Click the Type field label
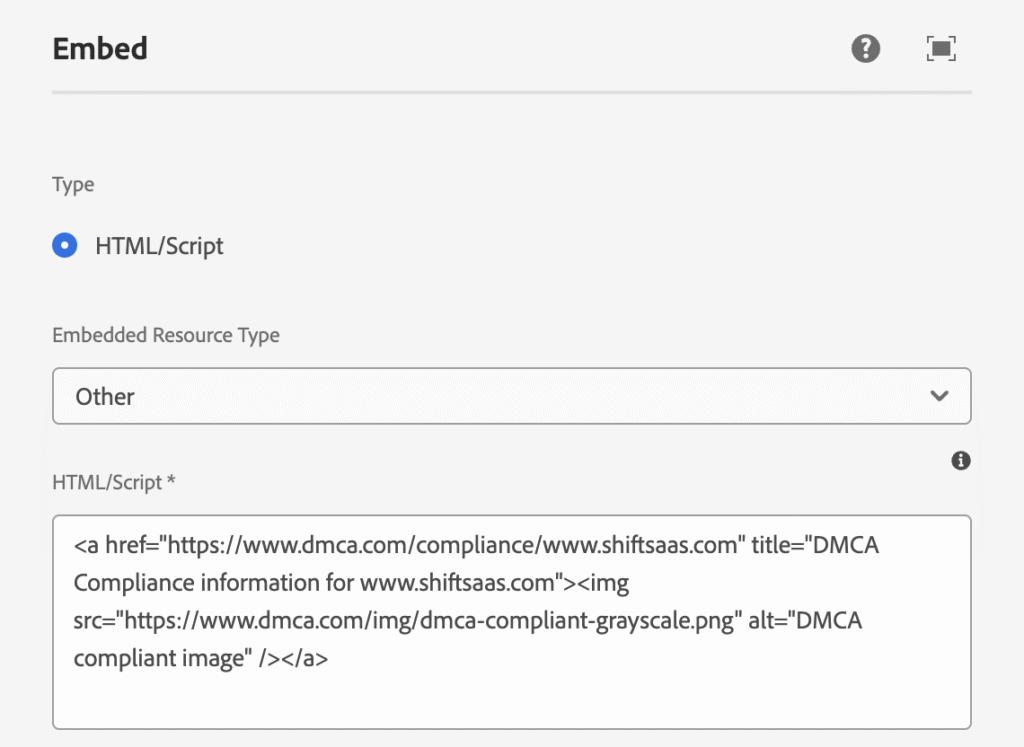 click(73, 185)
